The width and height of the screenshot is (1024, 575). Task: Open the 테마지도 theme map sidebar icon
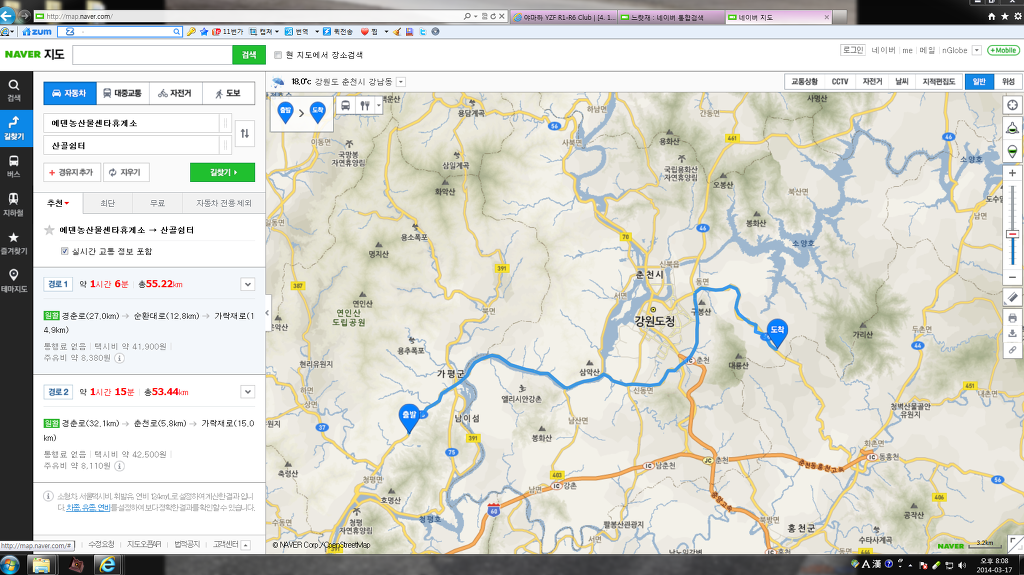click(14, 280)
